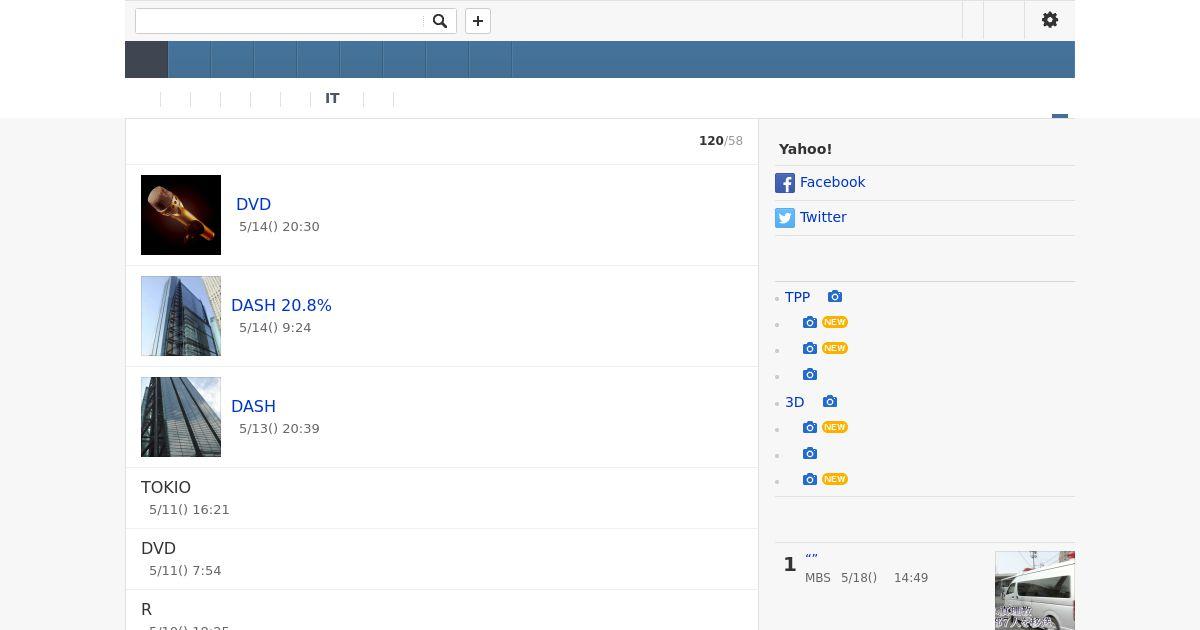Focus the search input field

pos(280,21)
